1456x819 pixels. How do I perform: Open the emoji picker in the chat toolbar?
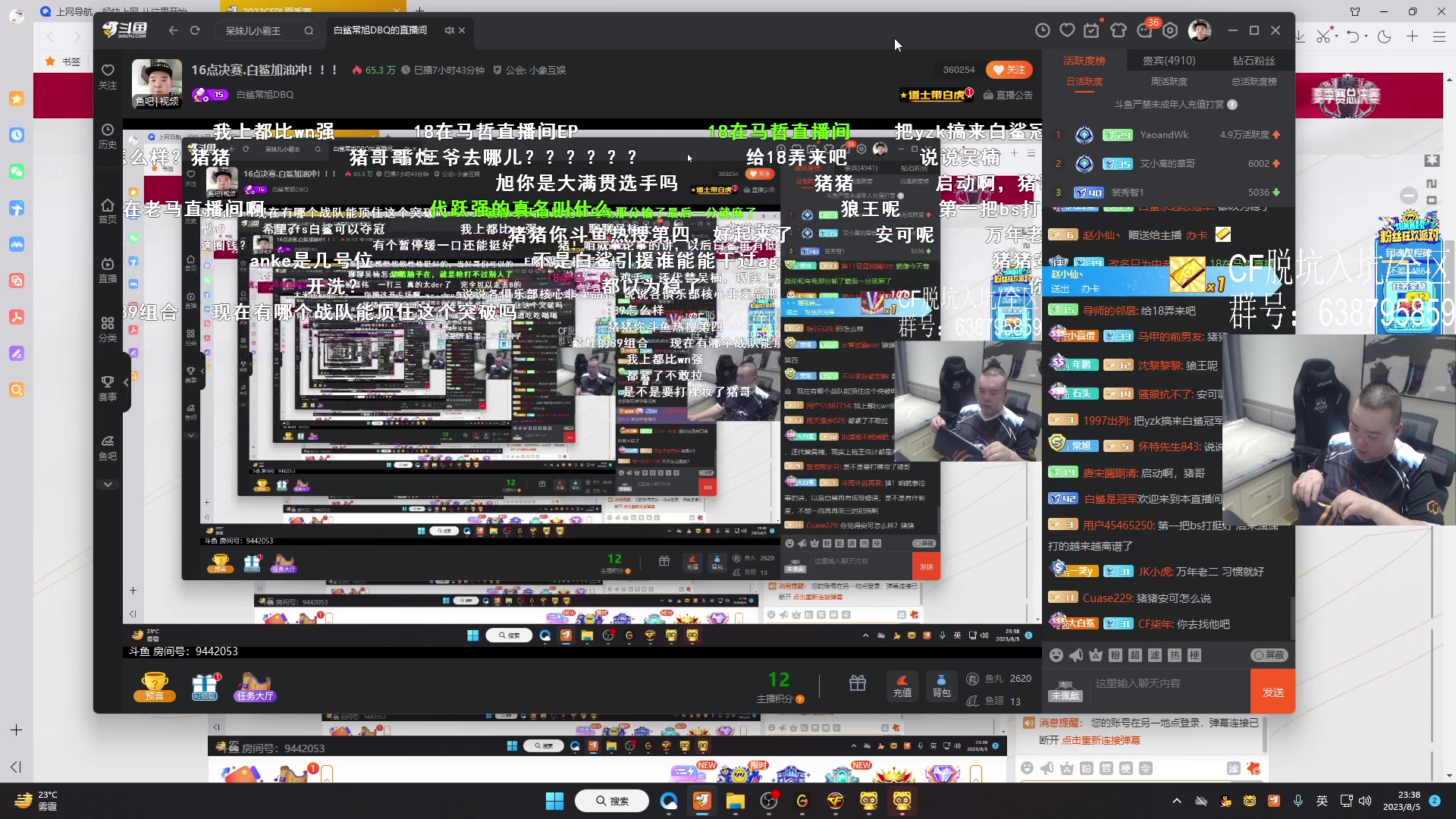tap(1056, 655)
